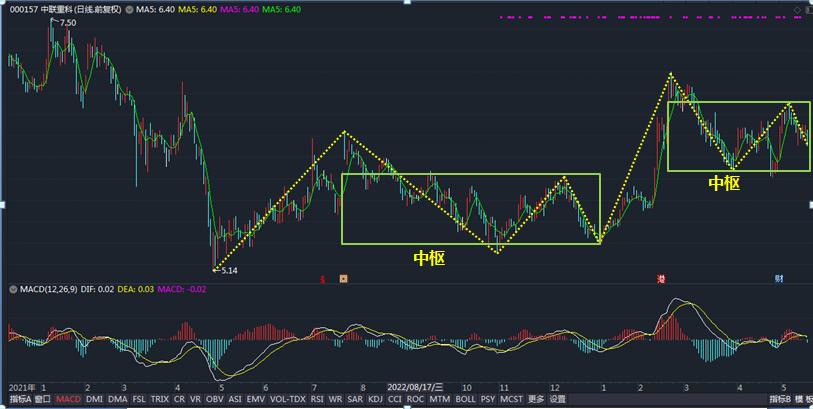Select the 指标A indicator group tab
This screenshot has height=409, width=813.
pyautogui.click(x=22, y=399)
